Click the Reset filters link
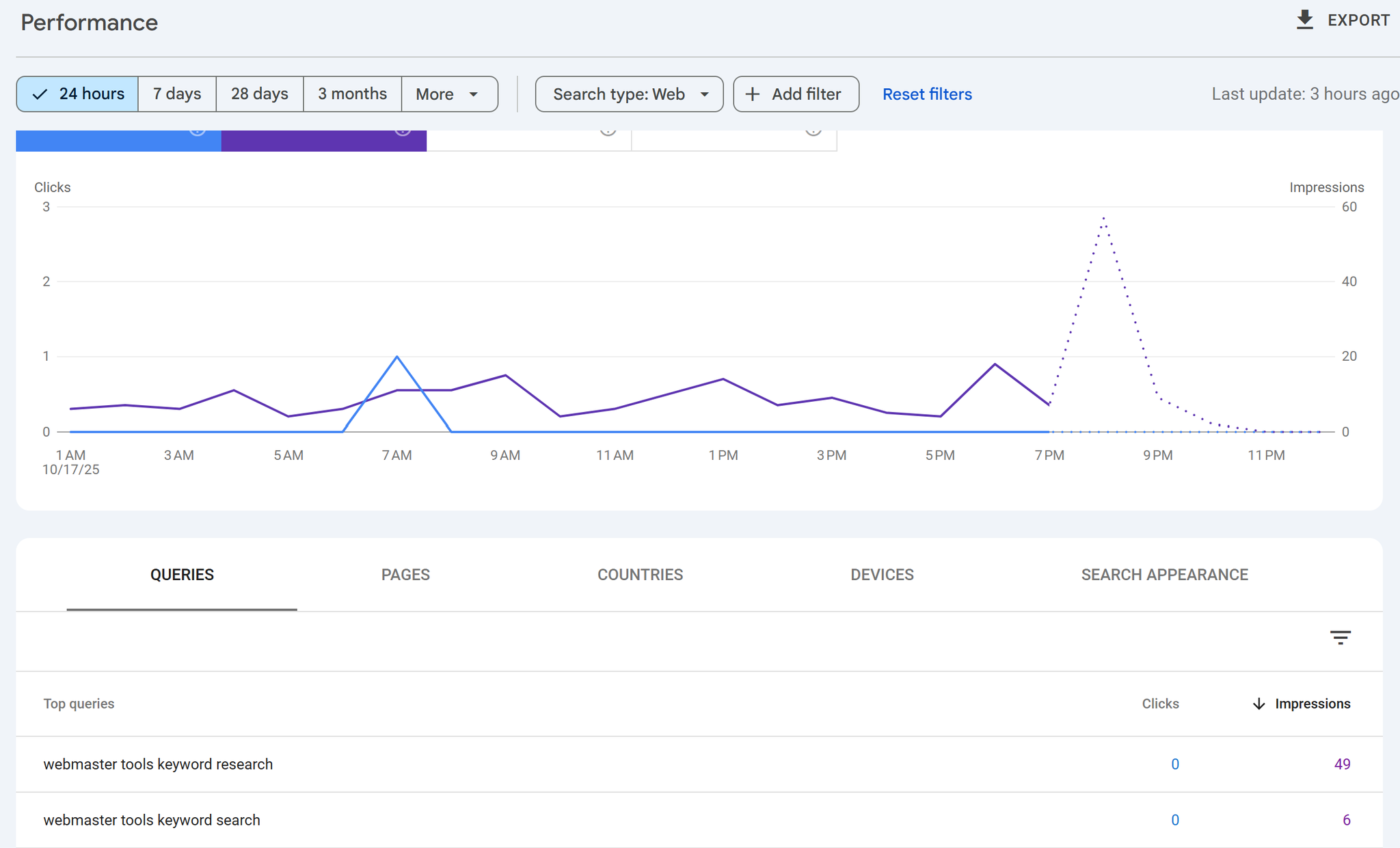Viewport: 1400px width, 848px height. tap(927, 94)
